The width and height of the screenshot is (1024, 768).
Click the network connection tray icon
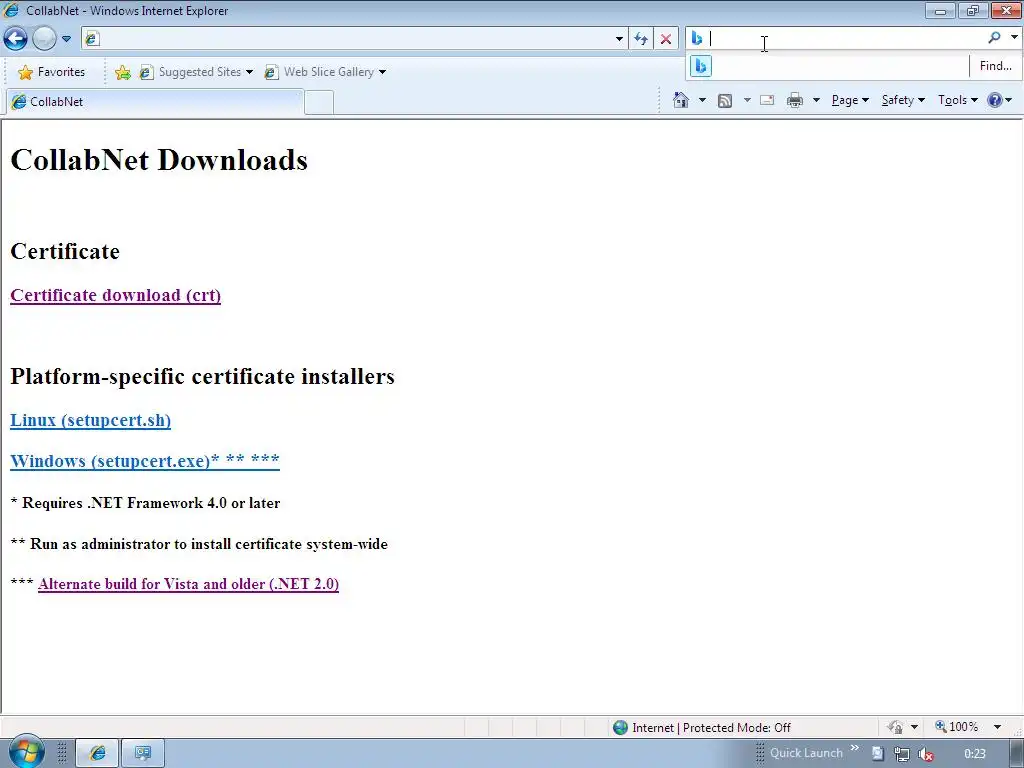click(x=902, y=754)
